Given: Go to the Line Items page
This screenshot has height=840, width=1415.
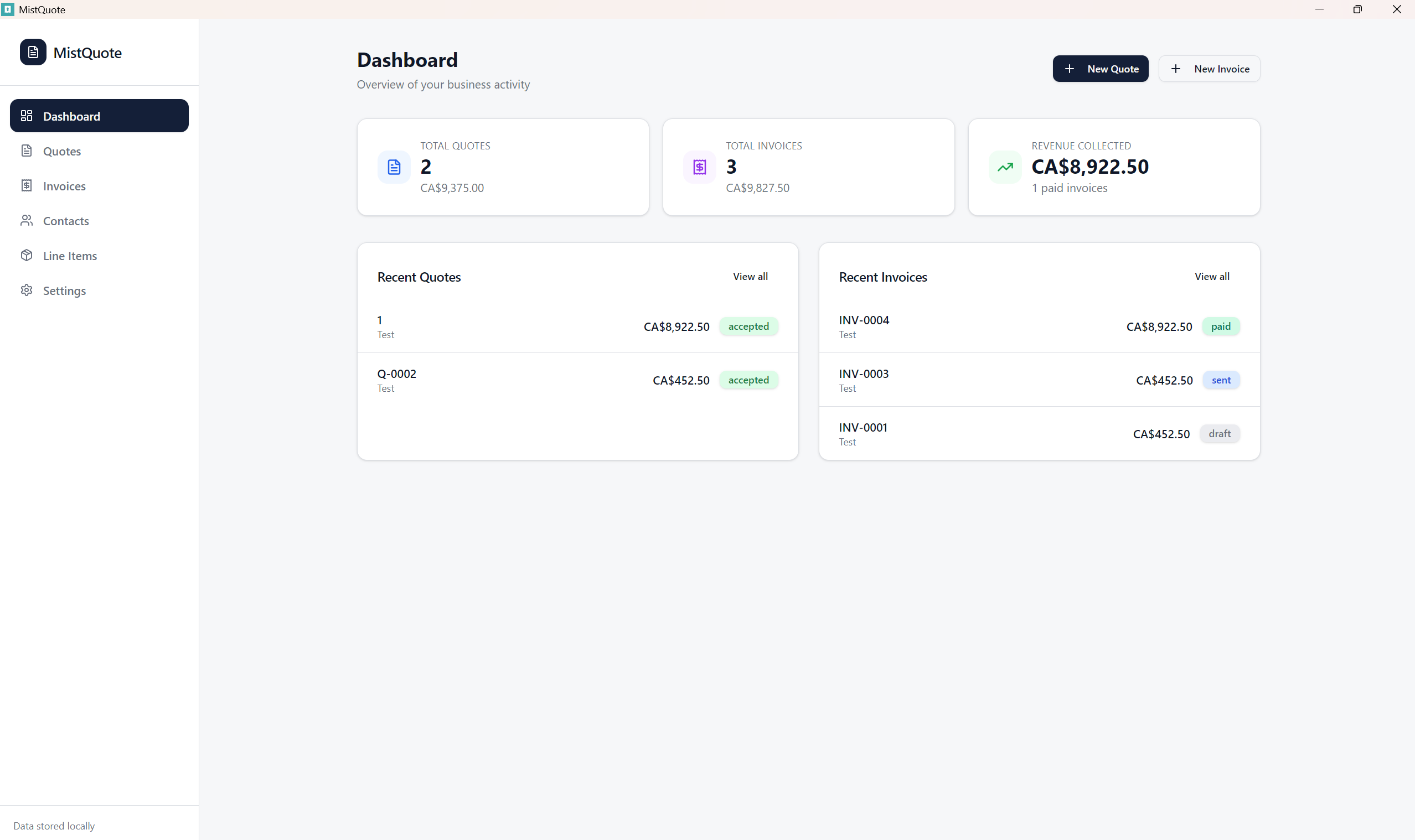Looking at the screenshot, I should click(70, 256).
